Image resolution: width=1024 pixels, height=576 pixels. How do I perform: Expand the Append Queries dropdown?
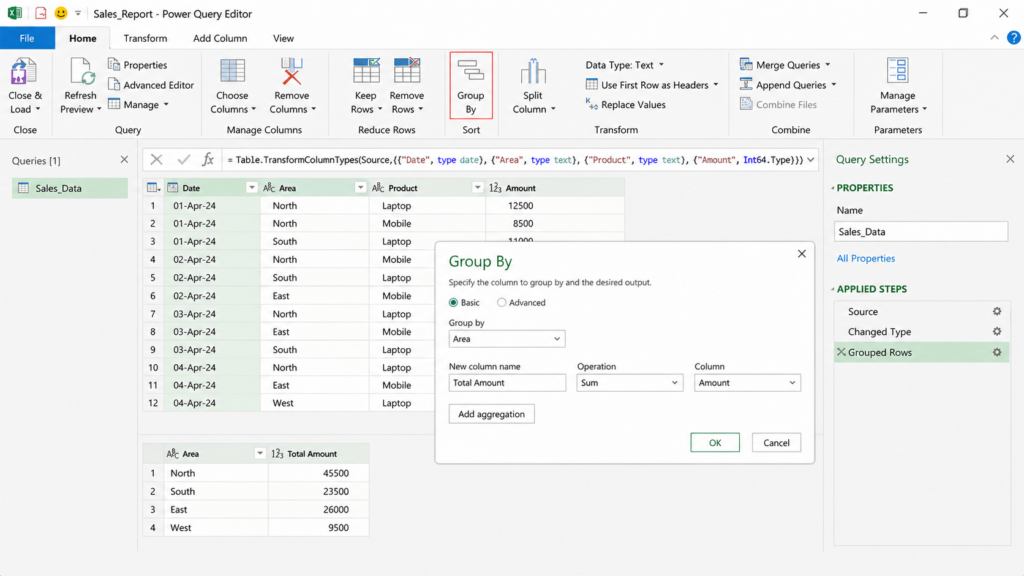click(x=833, y=85)
